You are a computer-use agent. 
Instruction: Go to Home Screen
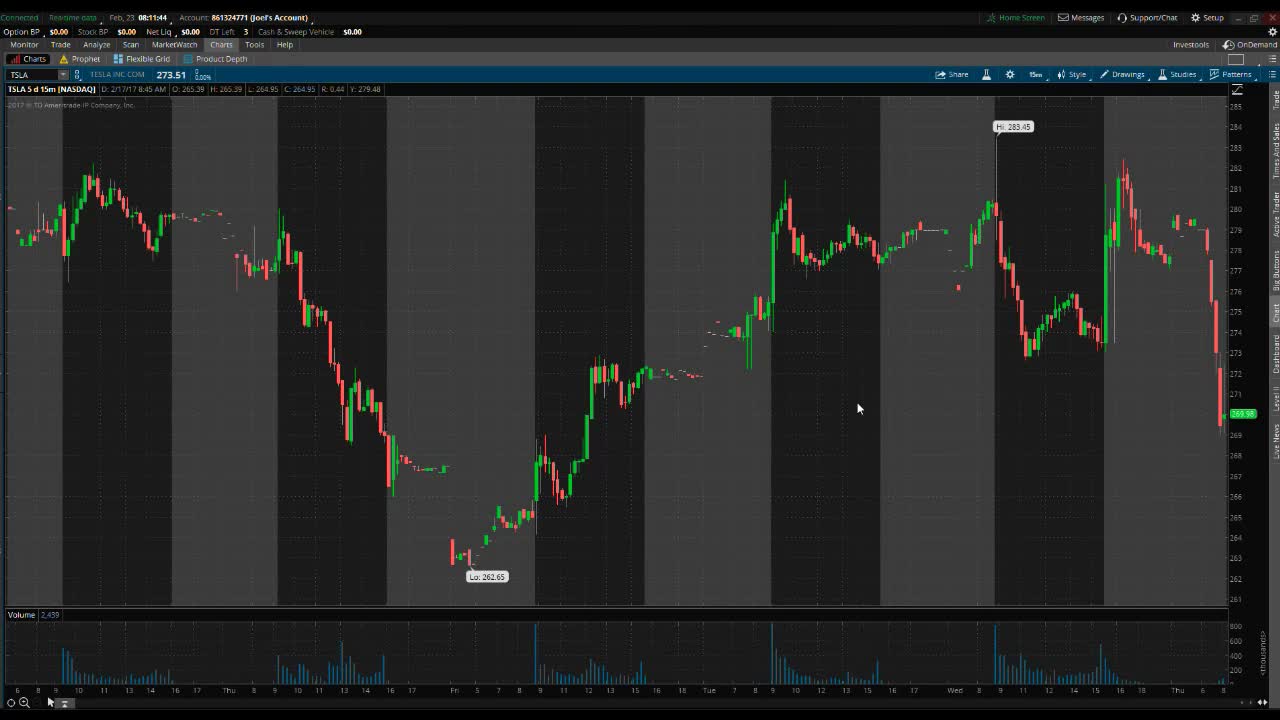click(x=1016, y=17)
